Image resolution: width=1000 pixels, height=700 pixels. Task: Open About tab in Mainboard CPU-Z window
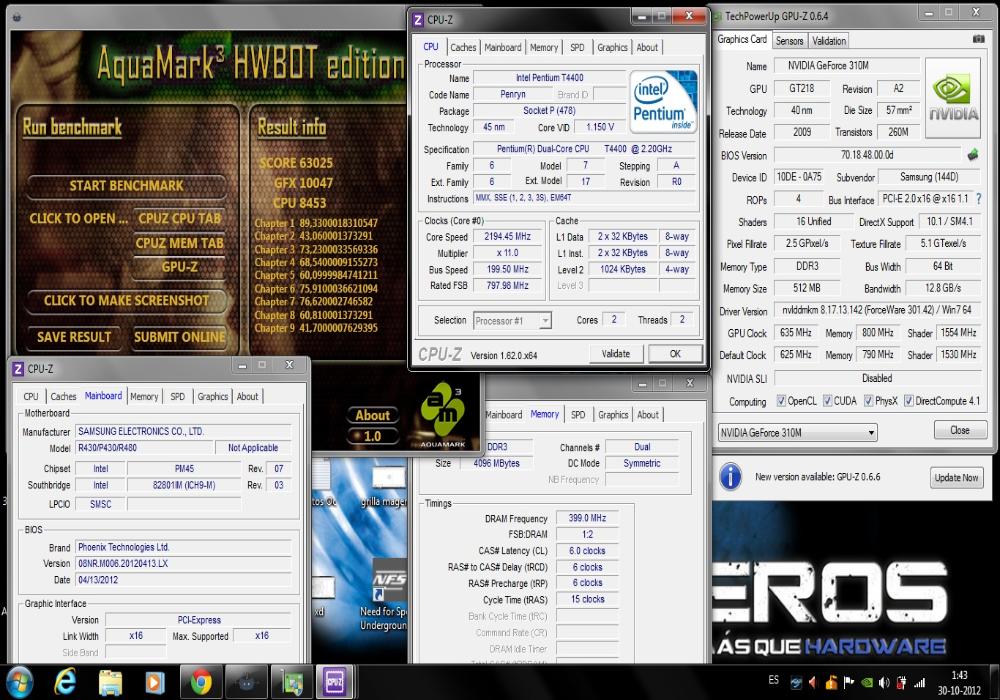tap(247, 397)
